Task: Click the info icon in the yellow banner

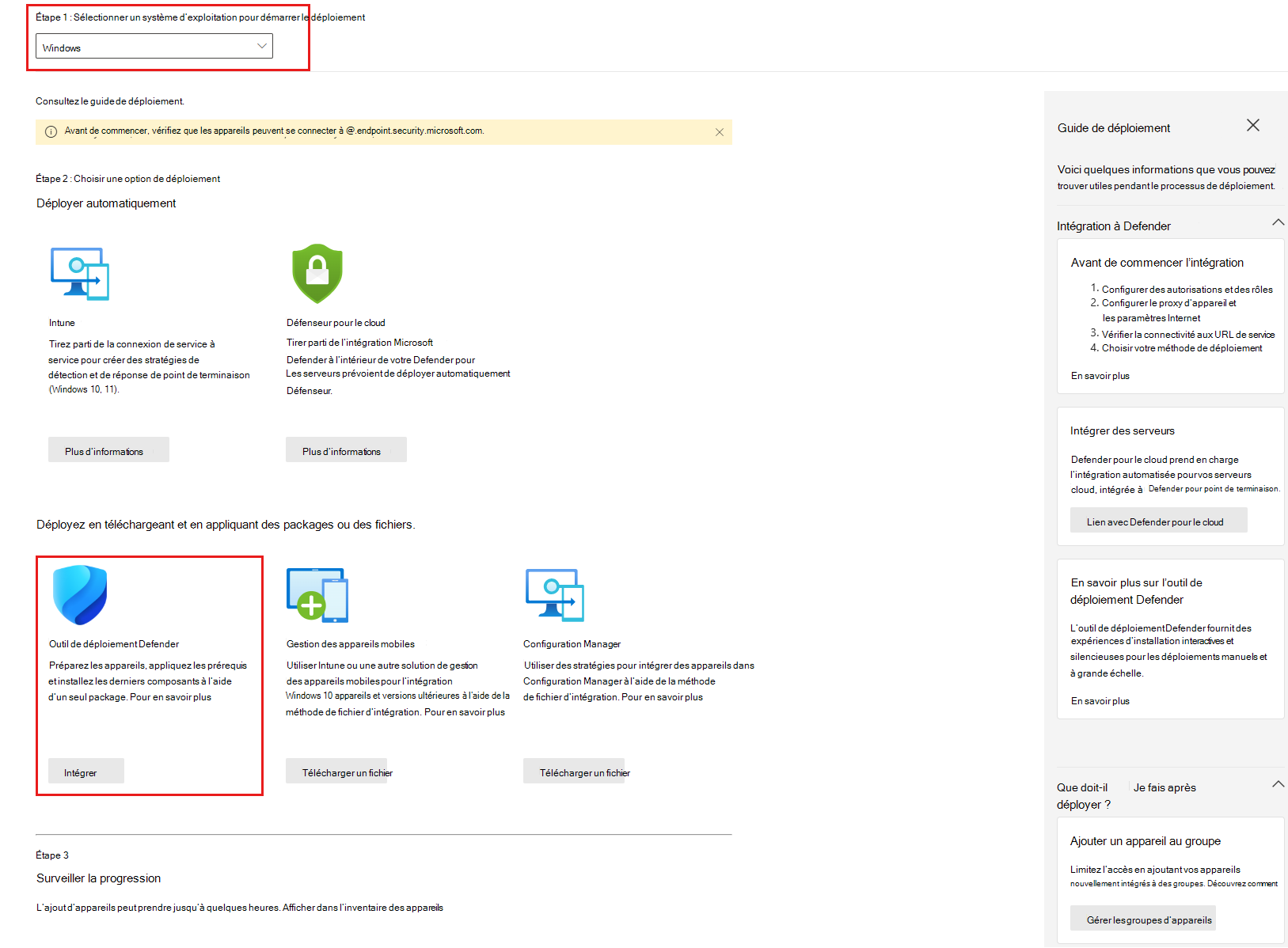Action: click(51, 132)
